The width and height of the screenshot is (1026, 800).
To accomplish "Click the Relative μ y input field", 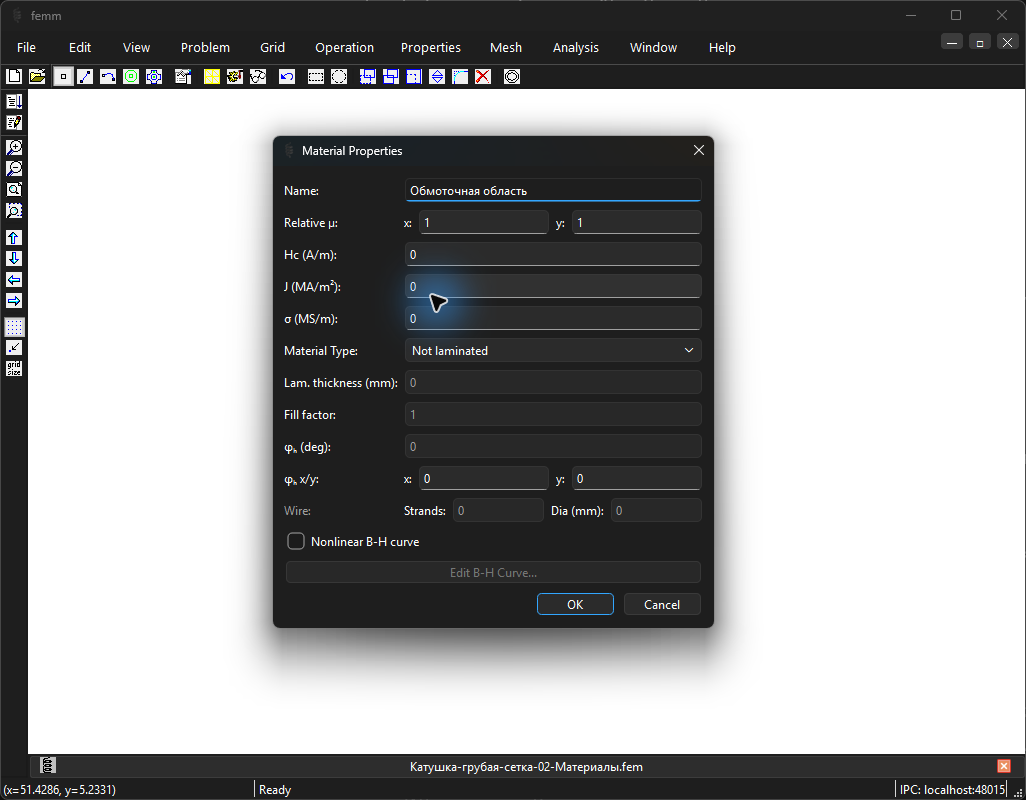I will tap(637, 222).
